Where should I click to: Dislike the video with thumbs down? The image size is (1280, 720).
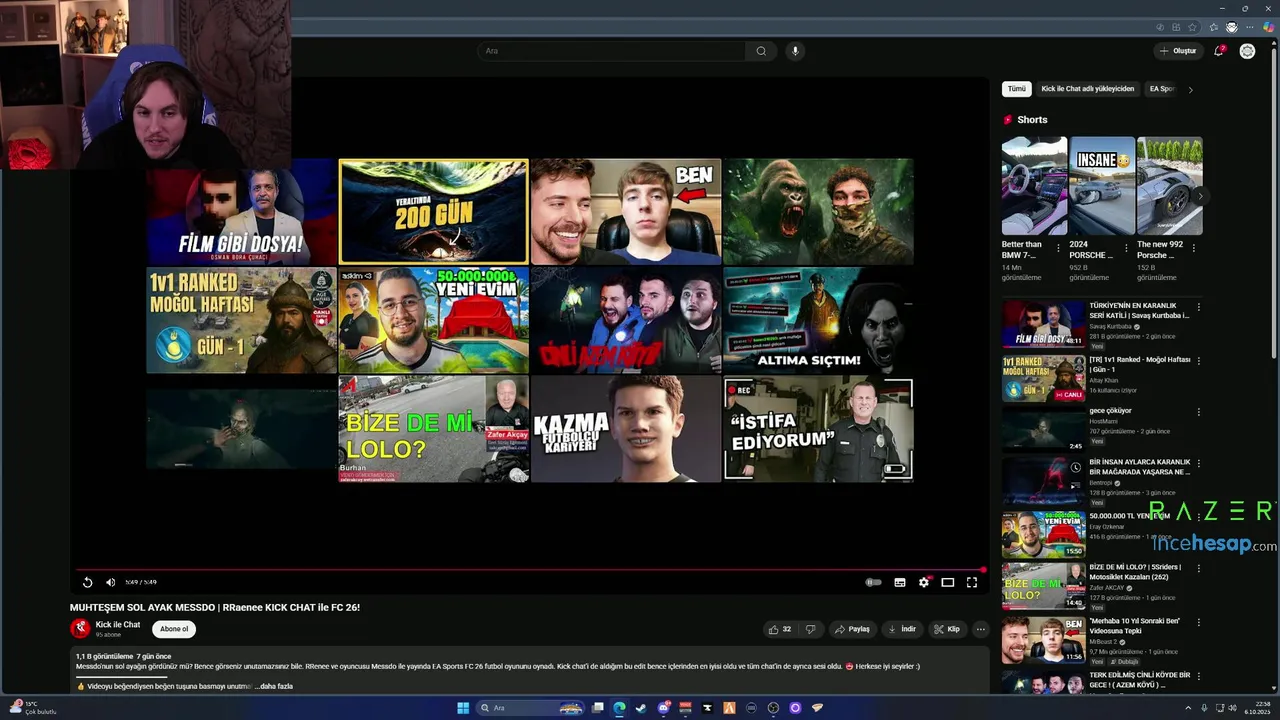811,629
